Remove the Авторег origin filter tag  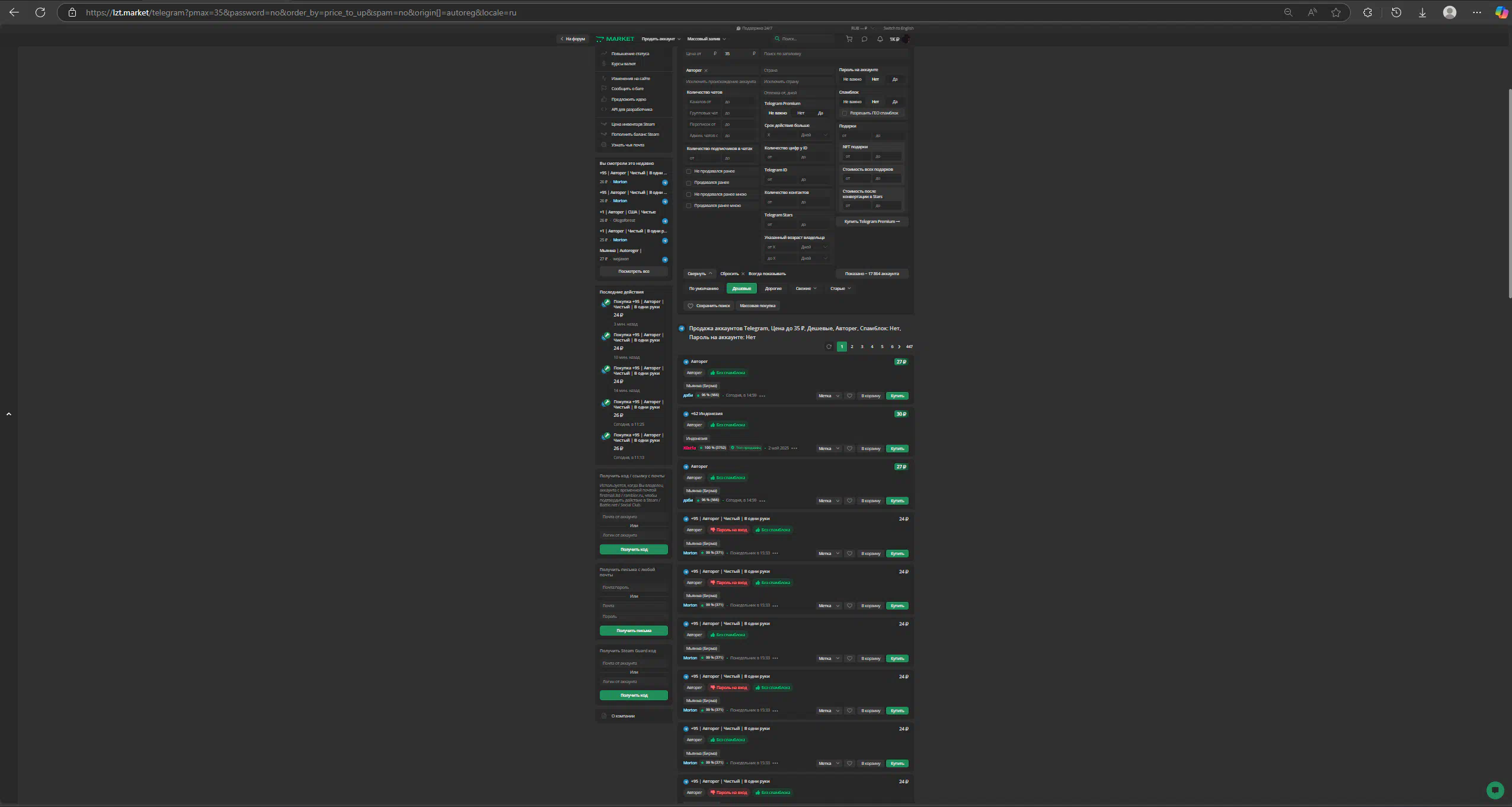[x=706, y=71]
